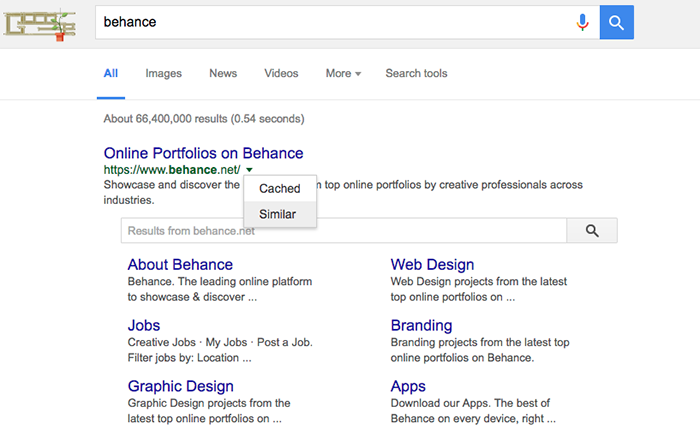Viewport: 700px width, 448px height.
Task: Open the Apps sitelink
Action: click(x=408, y=386)
